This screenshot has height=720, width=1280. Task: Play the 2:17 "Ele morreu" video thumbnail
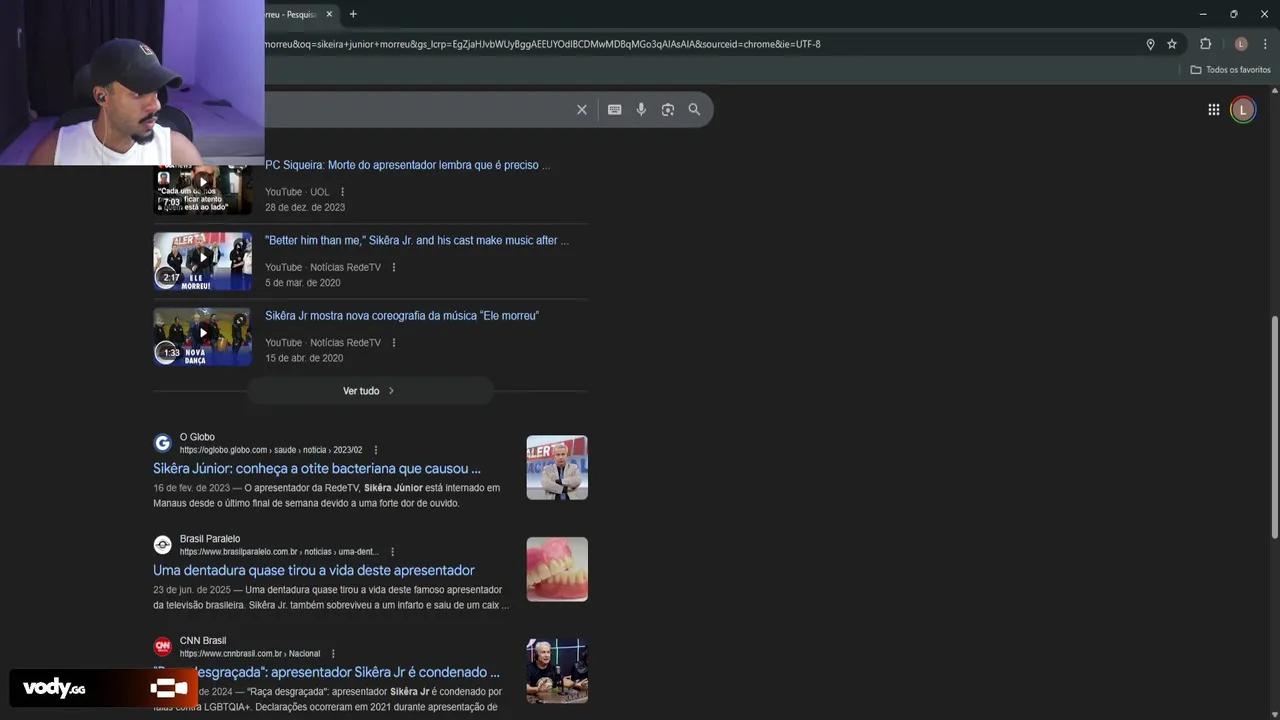(x=203, y=261)
